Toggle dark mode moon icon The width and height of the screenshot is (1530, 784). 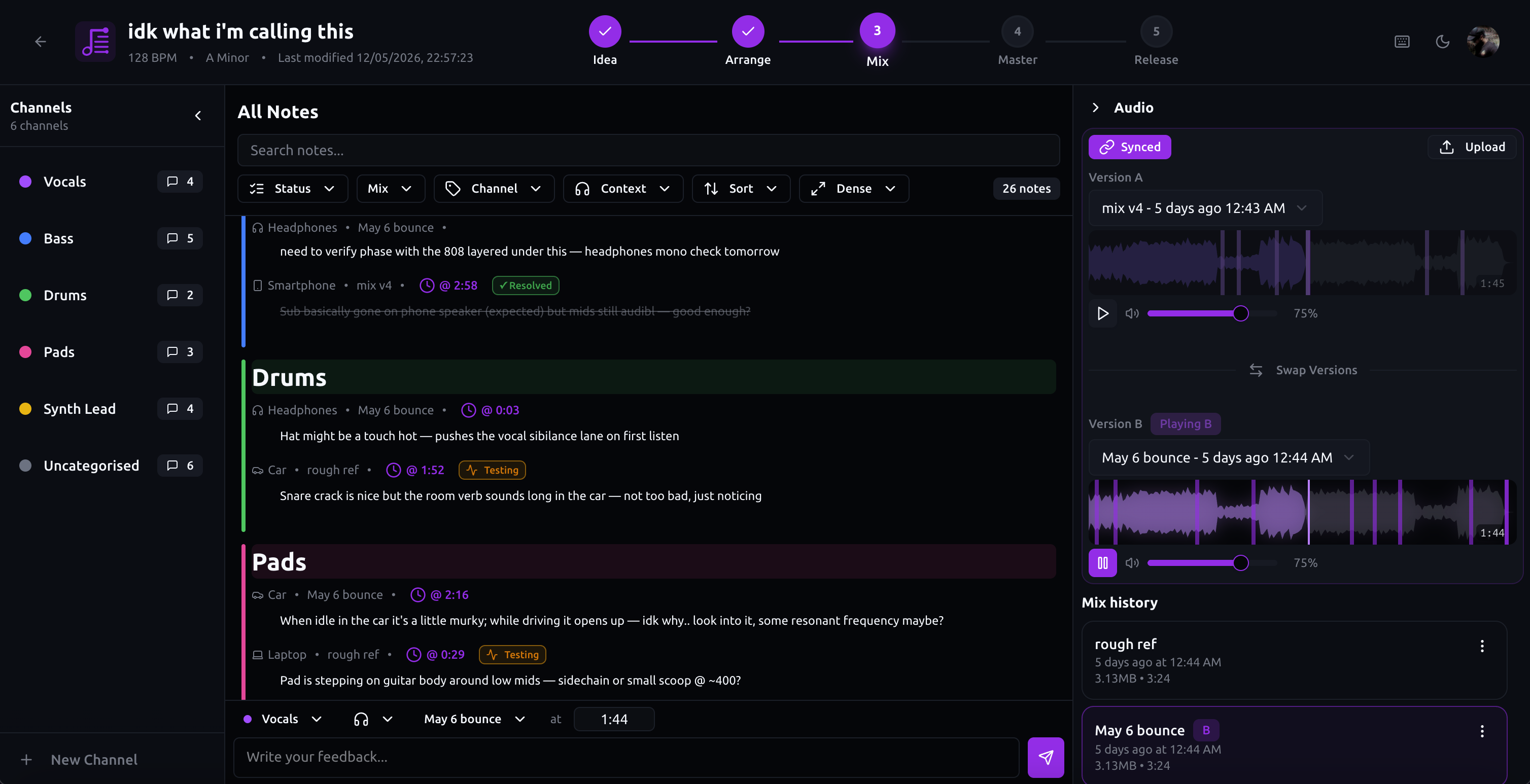click(x=1443, y=42)
